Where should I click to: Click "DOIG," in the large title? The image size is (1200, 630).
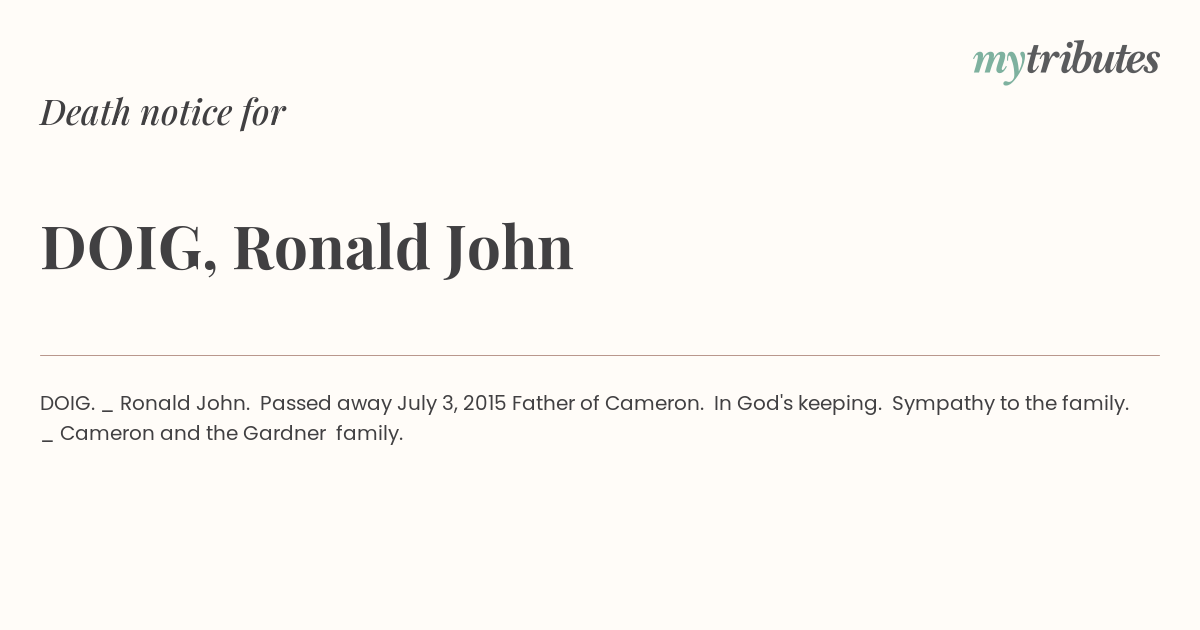click(x=129, y=249)
